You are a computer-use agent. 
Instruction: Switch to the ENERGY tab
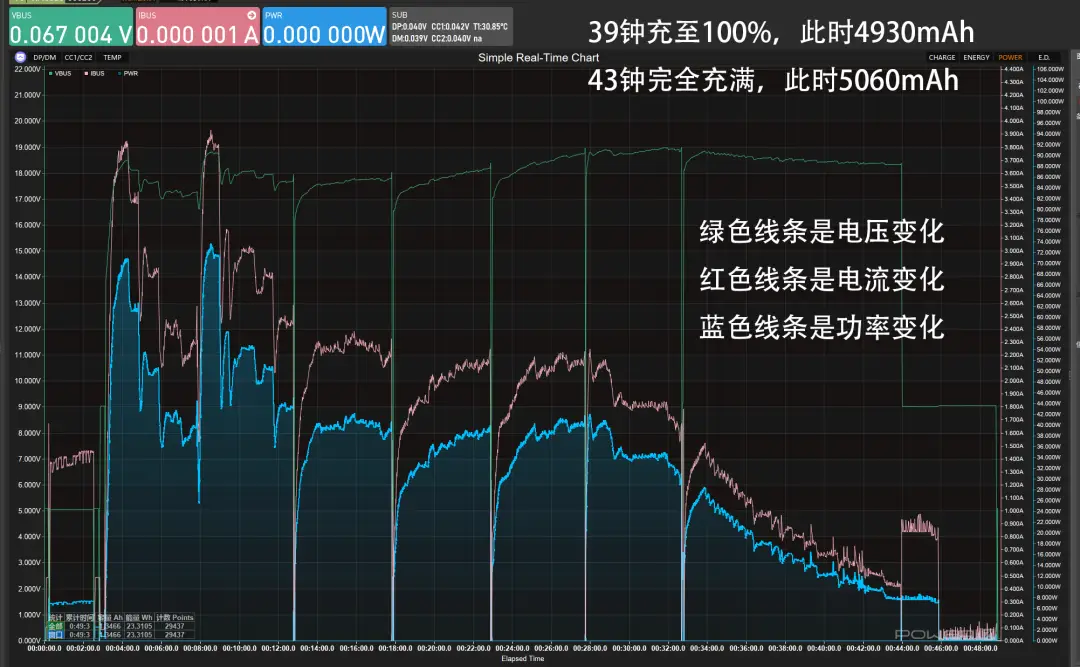(977, 58)
